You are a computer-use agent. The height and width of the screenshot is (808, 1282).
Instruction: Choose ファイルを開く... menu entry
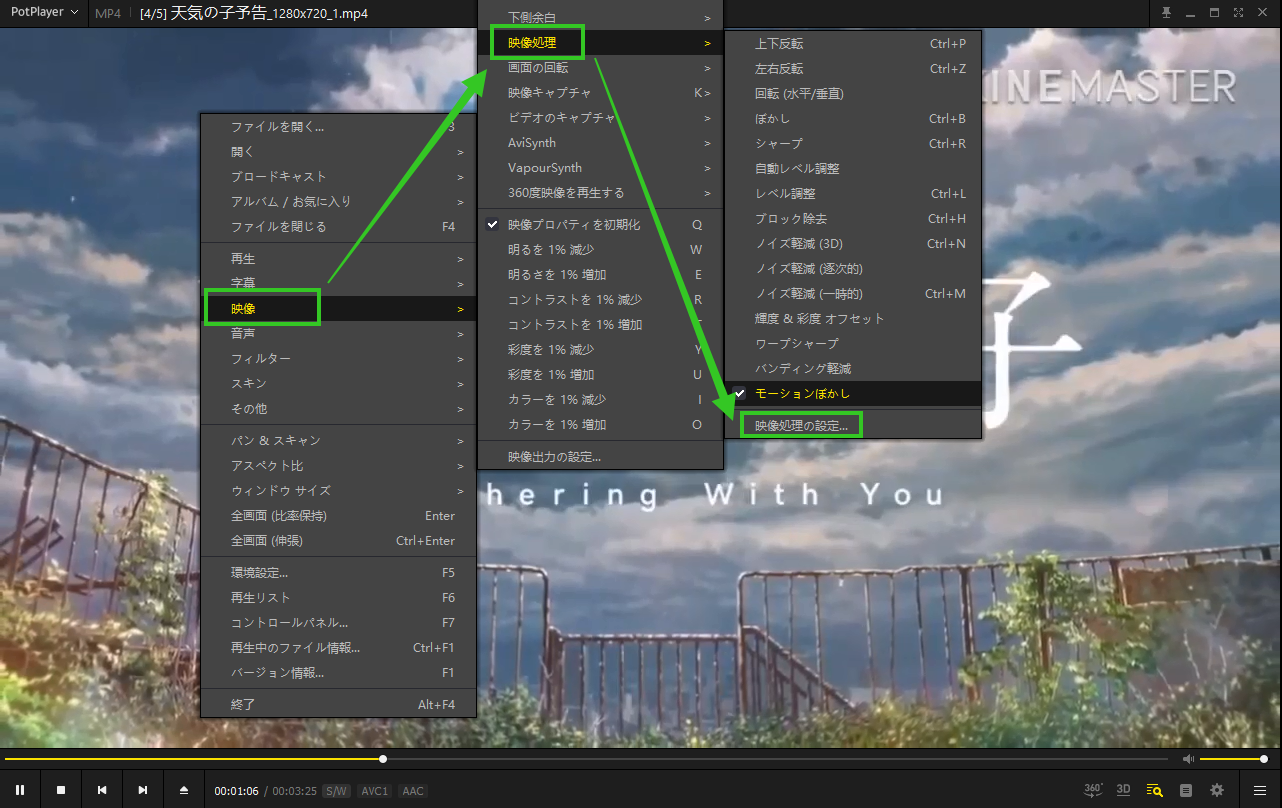tap(338, 127)
